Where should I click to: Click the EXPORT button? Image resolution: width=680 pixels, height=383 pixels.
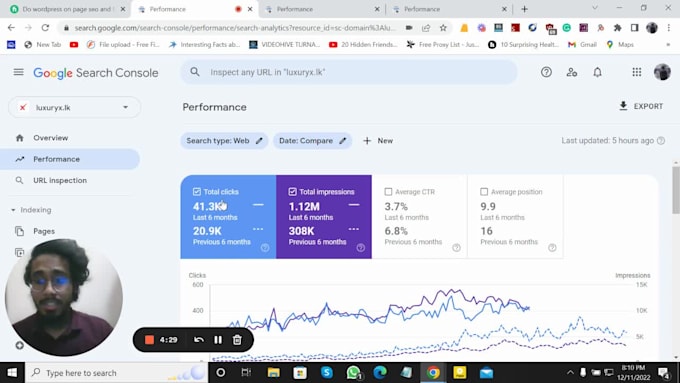(x=641, y=106)
